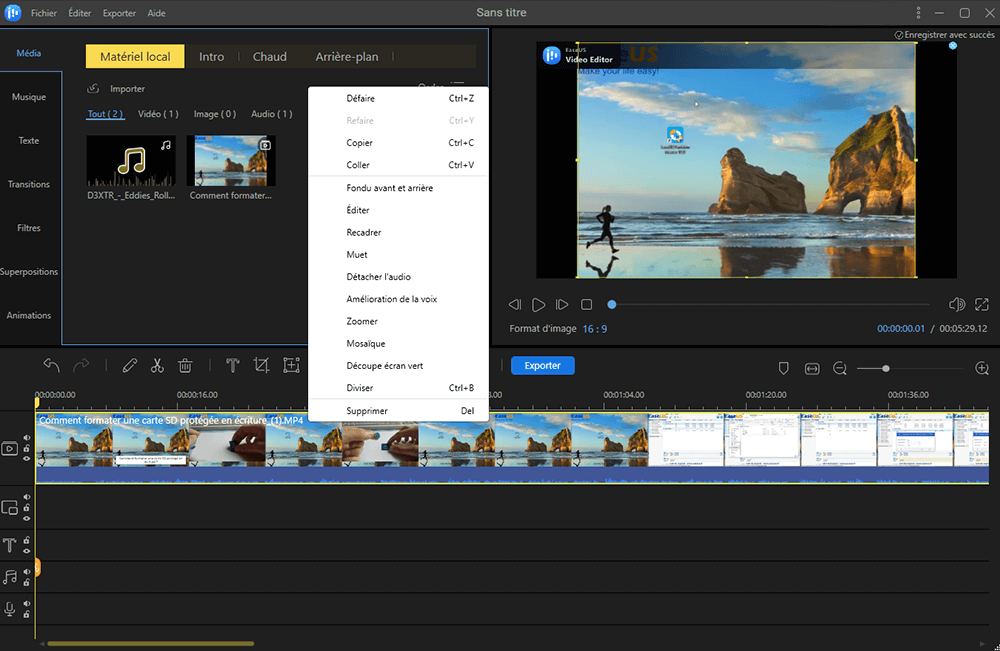Image resolution: width=1000 pixels, height=651 pixels.
Task: Click the music track note icon
Action: point(10,577)
